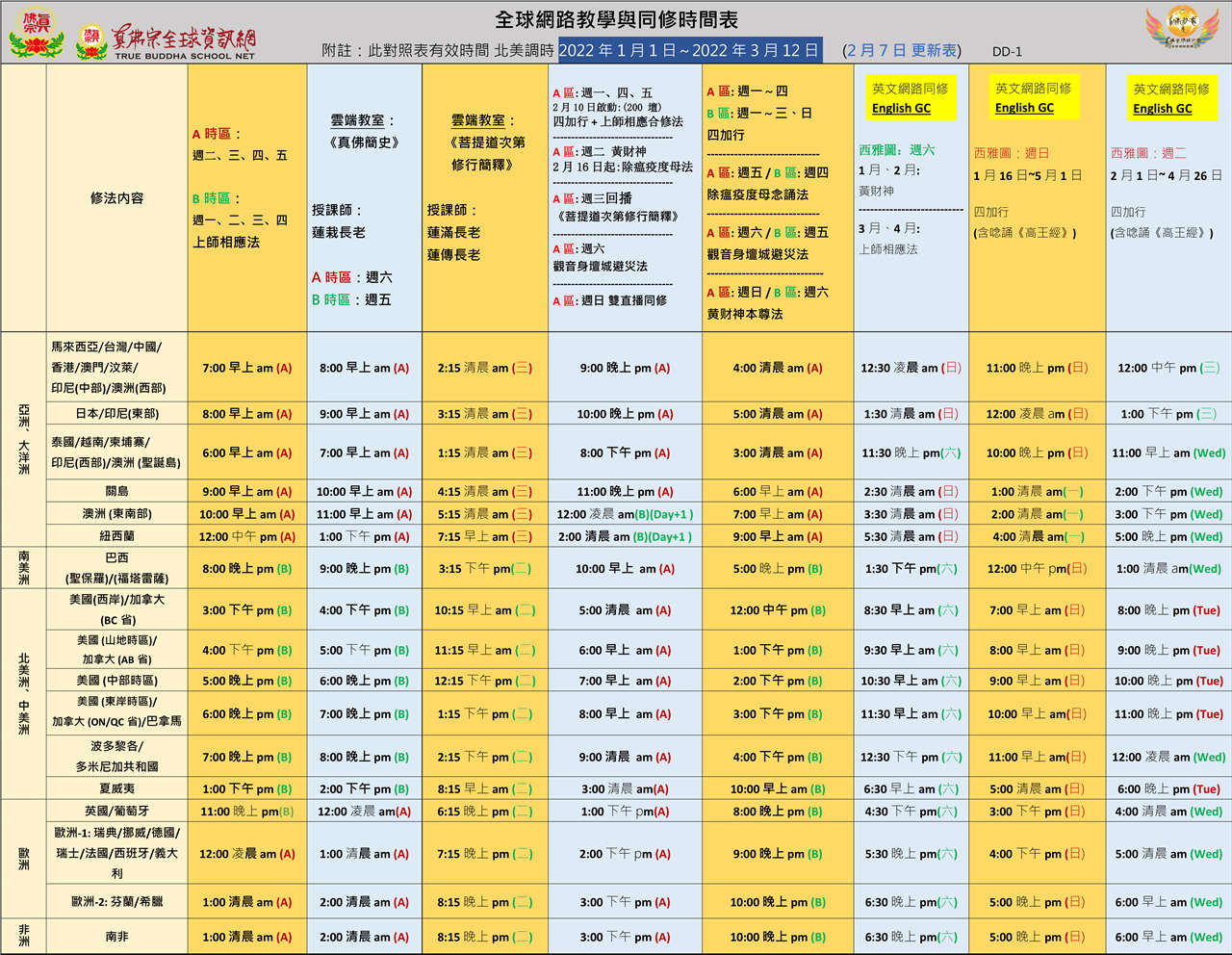Select the '修法內容' header cell
Image resolution: width=1232 pixels, height=955 pixels.
pos(116,198)
